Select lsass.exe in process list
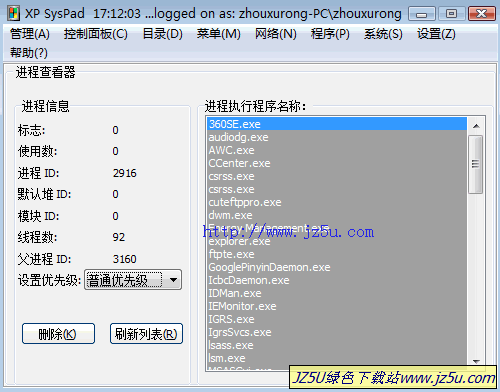 [337, 345]
